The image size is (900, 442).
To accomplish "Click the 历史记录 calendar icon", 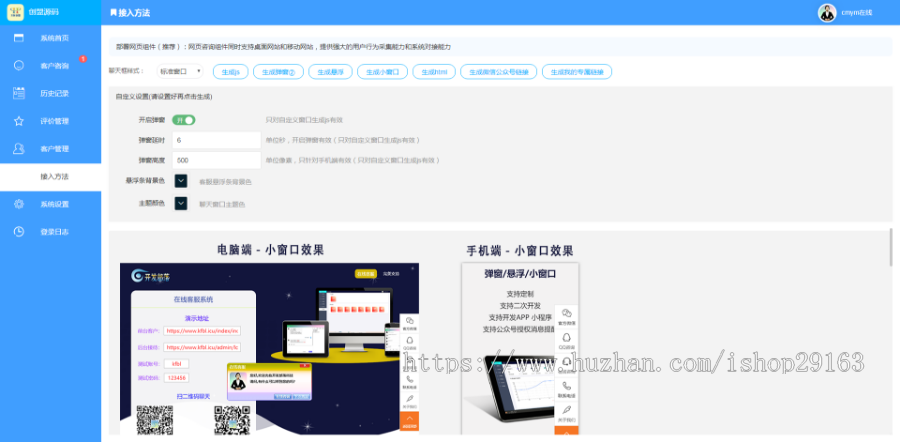I will tap(19, 93).
